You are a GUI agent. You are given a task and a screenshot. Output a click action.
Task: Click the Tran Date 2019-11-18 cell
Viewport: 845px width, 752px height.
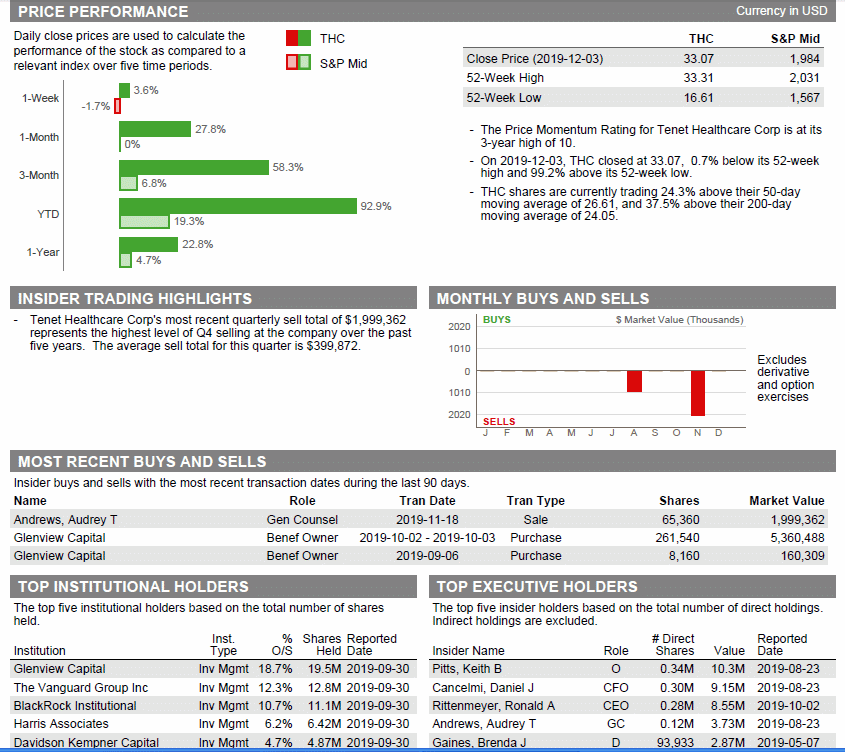[x=427, y=520]
